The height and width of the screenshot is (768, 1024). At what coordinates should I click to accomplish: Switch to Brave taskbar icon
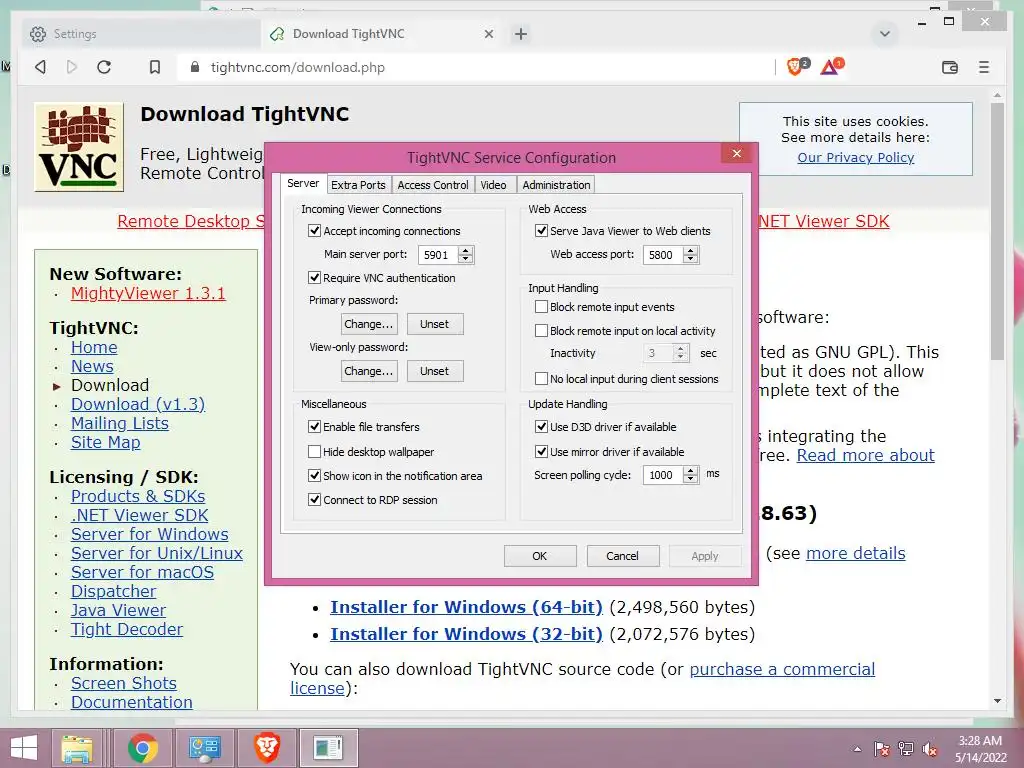pyautogui.click(x=266, y=748)
